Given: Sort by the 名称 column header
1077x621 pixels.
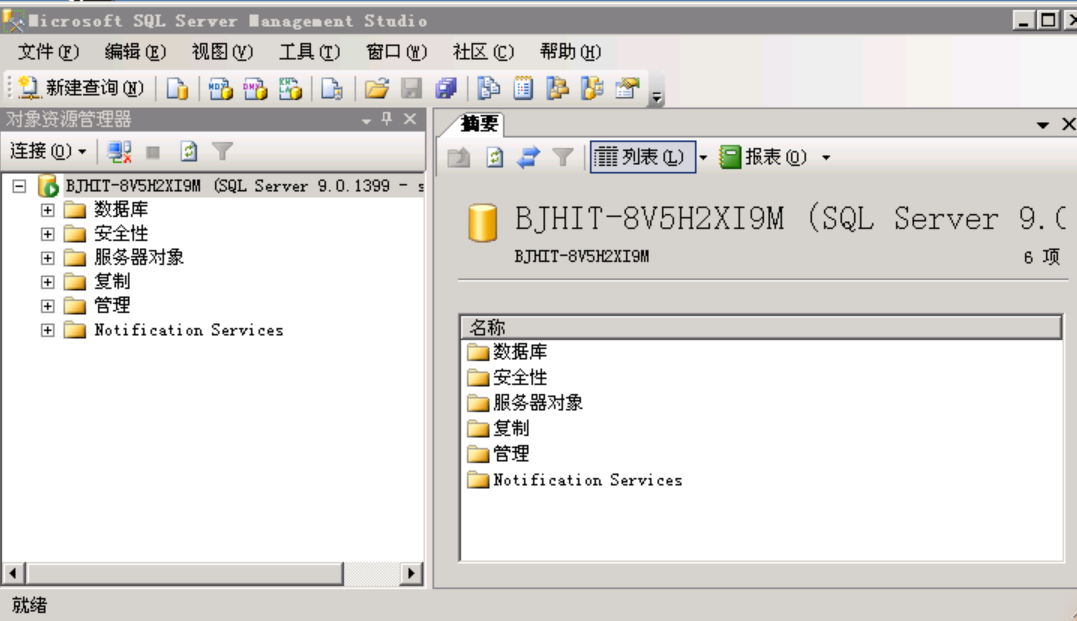Looking at the screenshot, I should coord(761,327).
